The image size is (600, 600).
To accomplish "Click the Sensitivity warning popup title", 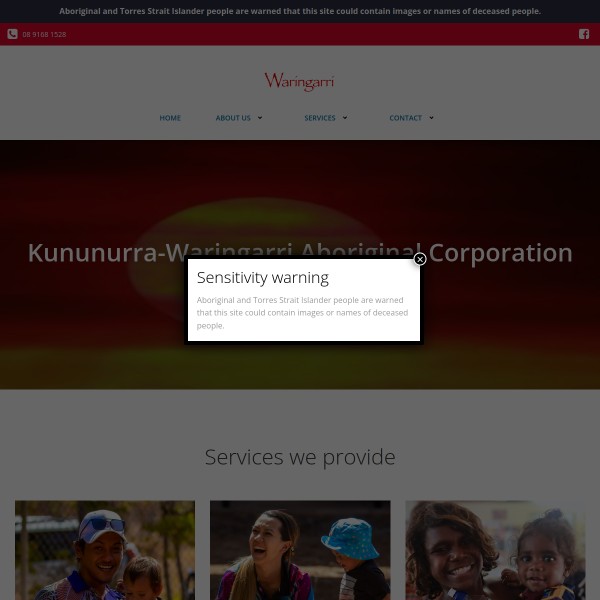I will [262, 278].
